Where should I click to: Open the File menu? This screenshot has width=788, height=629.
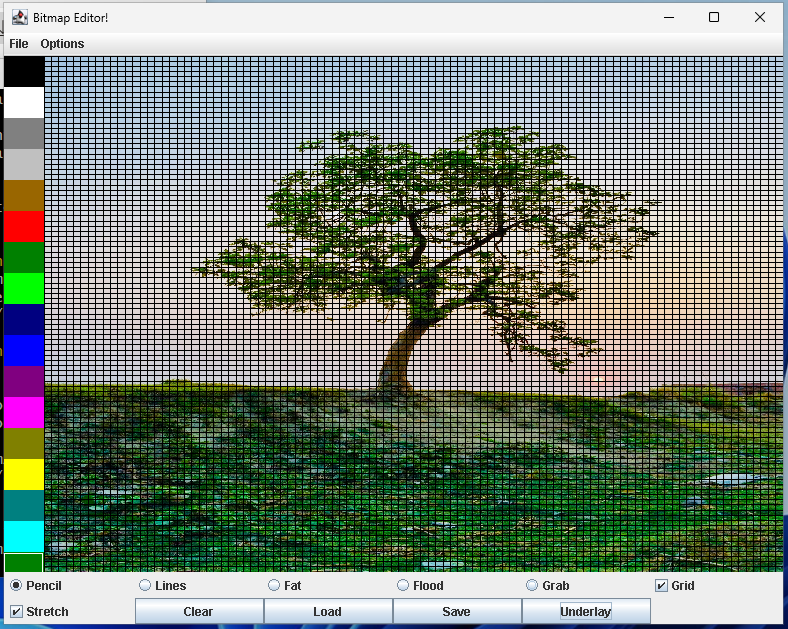(19, 44)
